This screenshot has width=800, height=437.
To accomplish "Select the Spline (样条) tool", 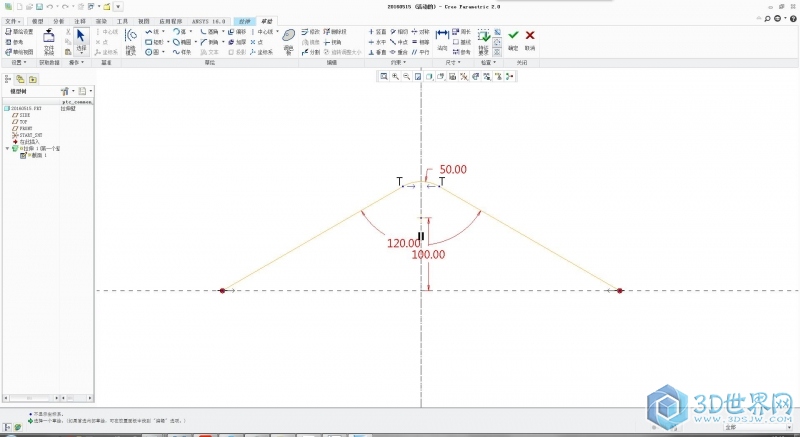I will [182, 52].
